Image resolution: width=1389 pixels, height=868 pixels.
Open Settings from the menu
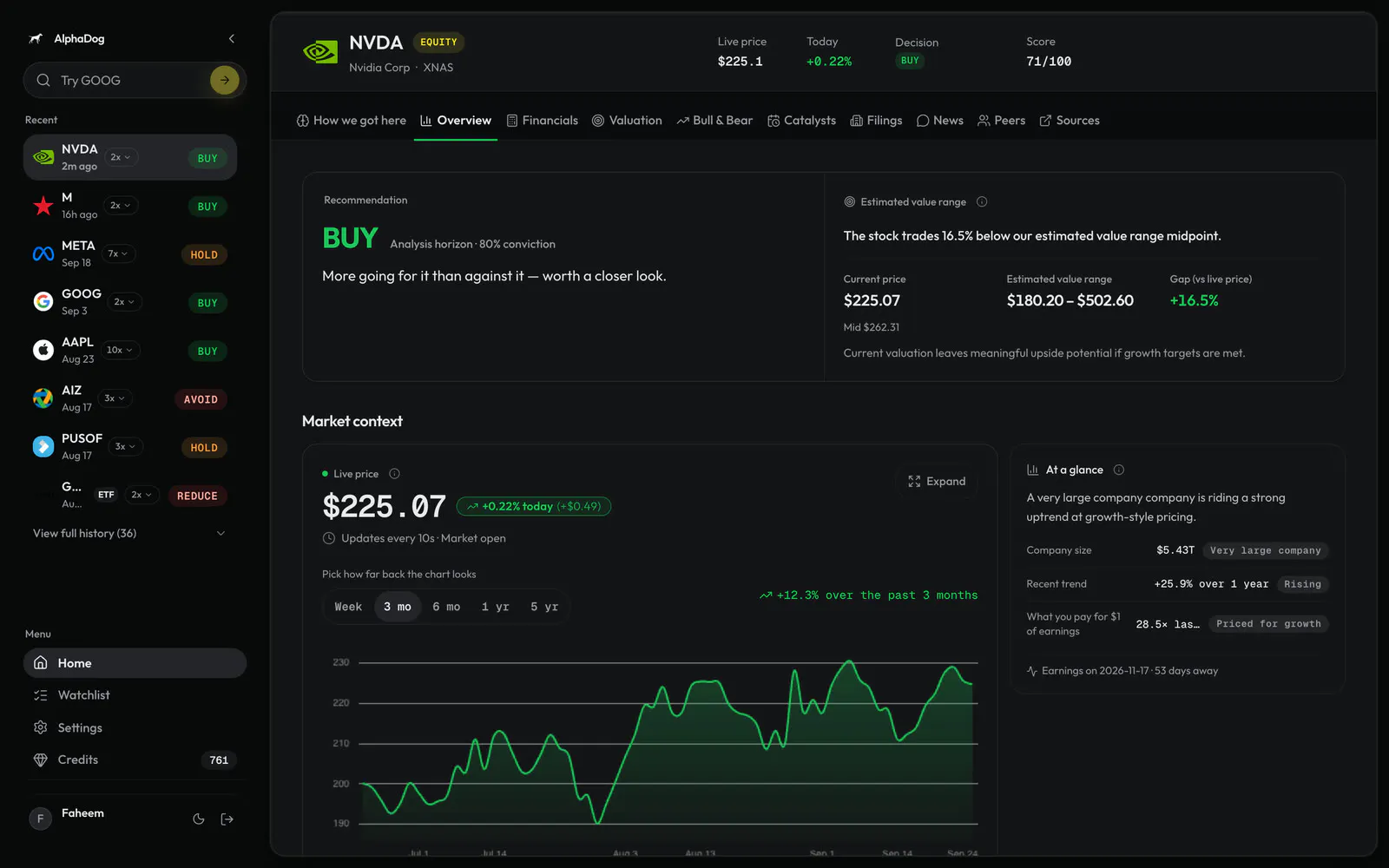click(x=135, y=727)
